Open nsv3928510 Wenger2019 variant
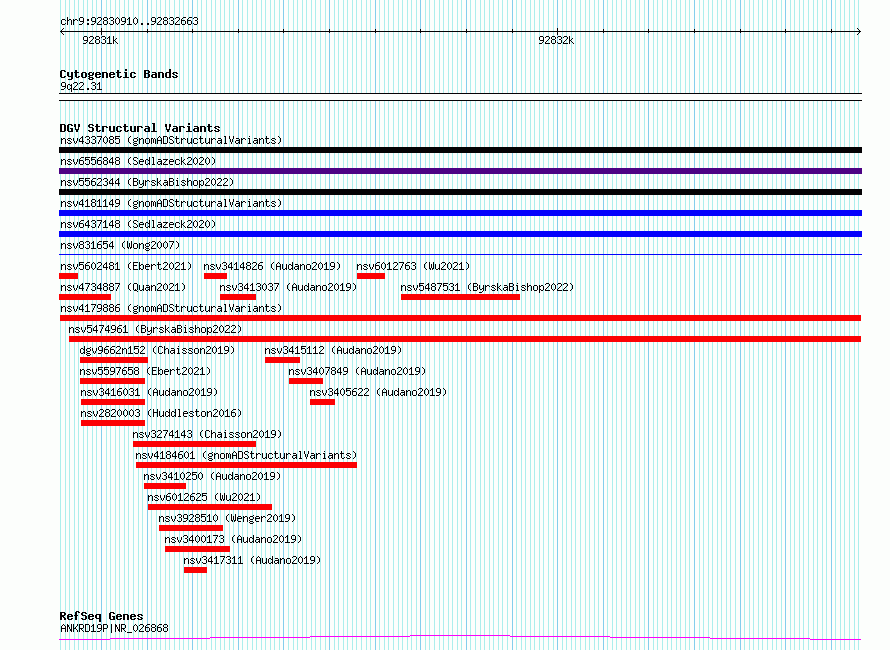 227,518
